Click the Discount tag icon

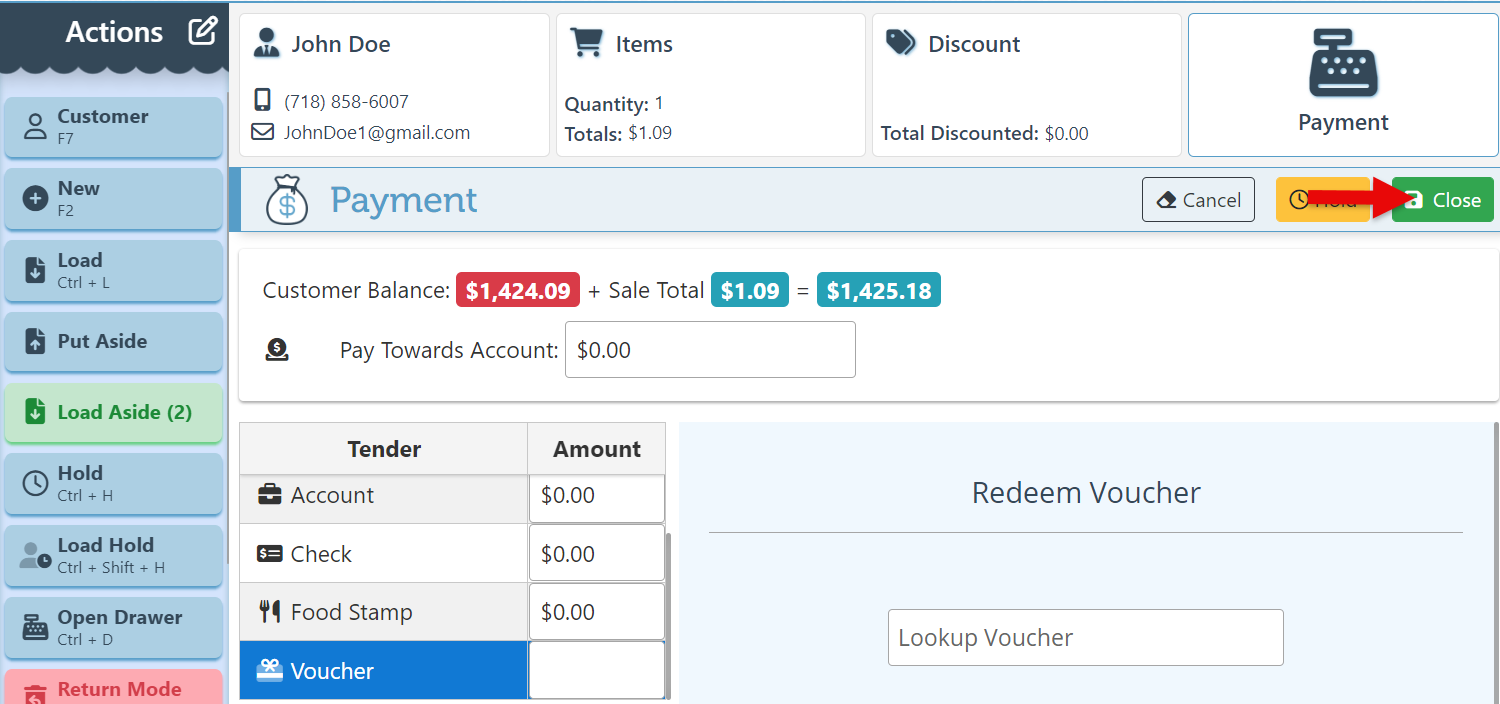[901, 43]
